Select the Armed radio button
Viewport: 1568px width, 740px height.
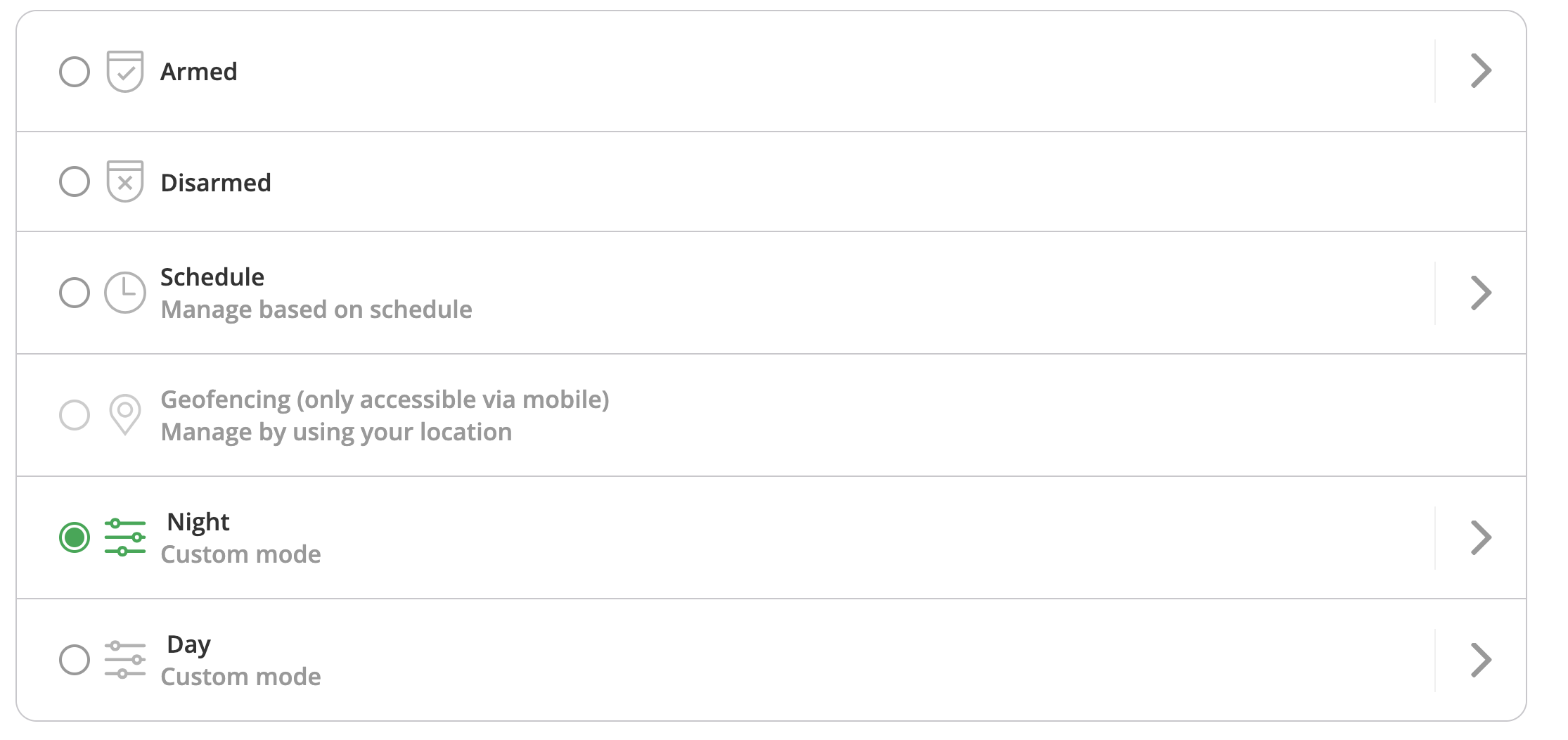click(74, 70)
